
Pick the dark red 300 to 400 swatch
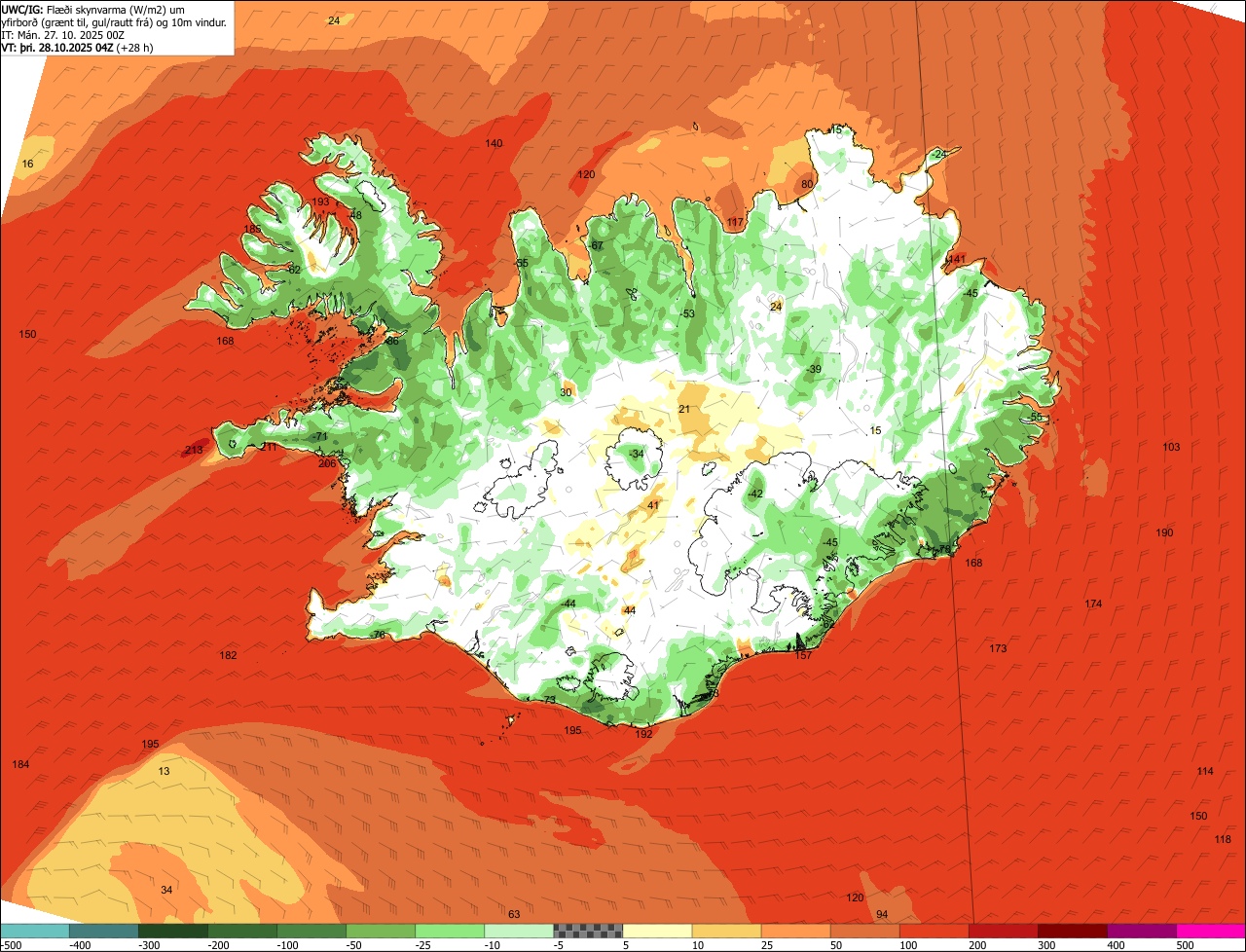pos(1072,931)
